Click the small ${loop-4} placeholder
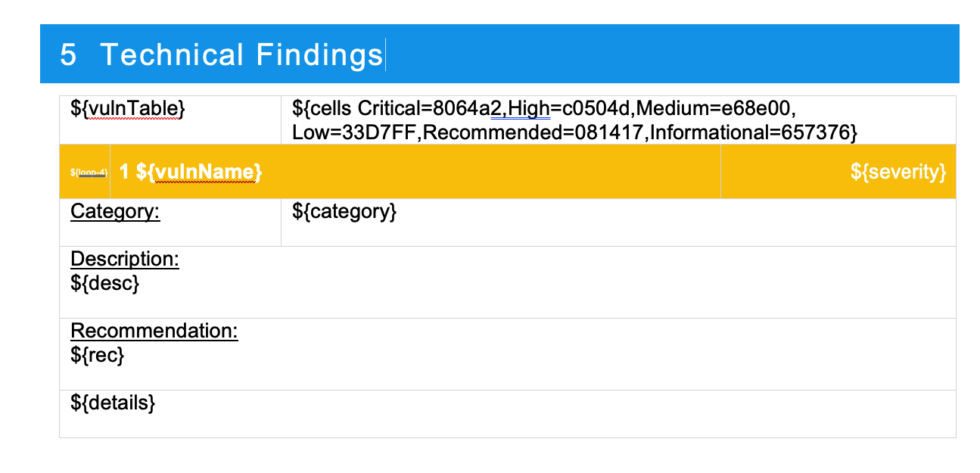Image resolution: width=980 pixels, height=473 pixels. [89, 172]
